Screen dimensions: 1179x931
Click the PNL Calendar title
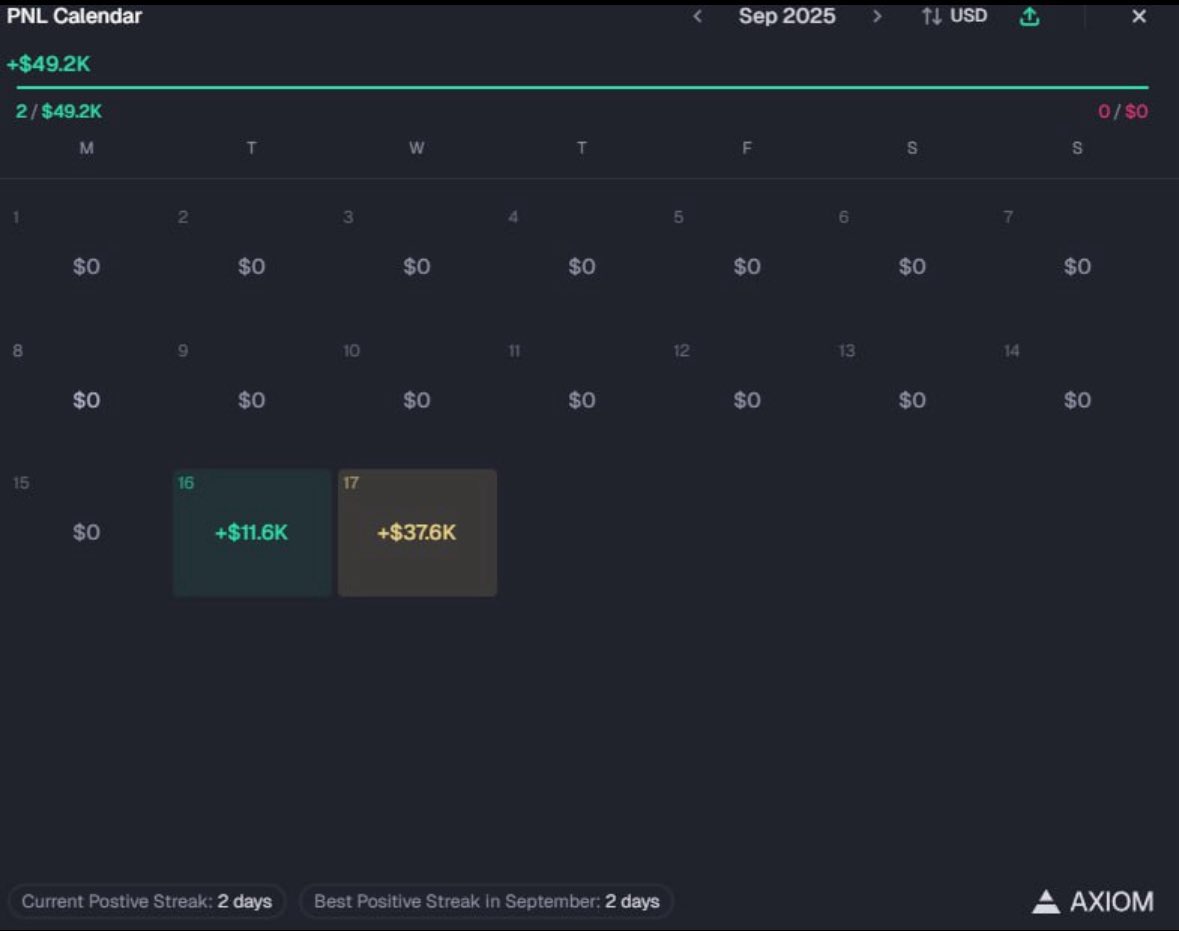pos(74,16)
